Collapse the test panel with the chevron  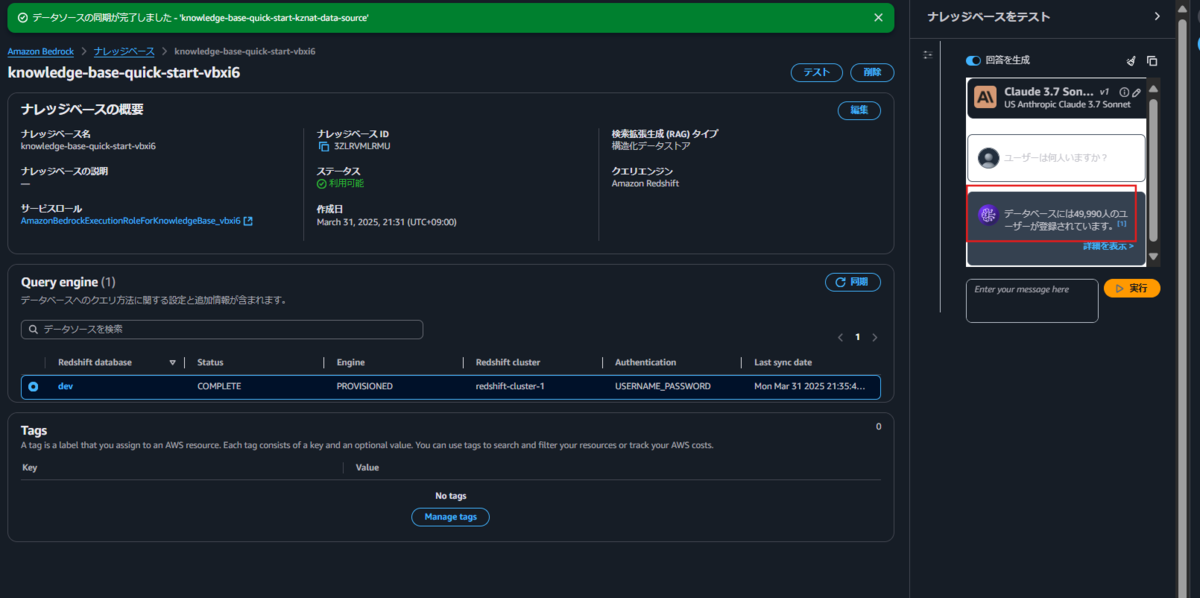click(1157, 16)
